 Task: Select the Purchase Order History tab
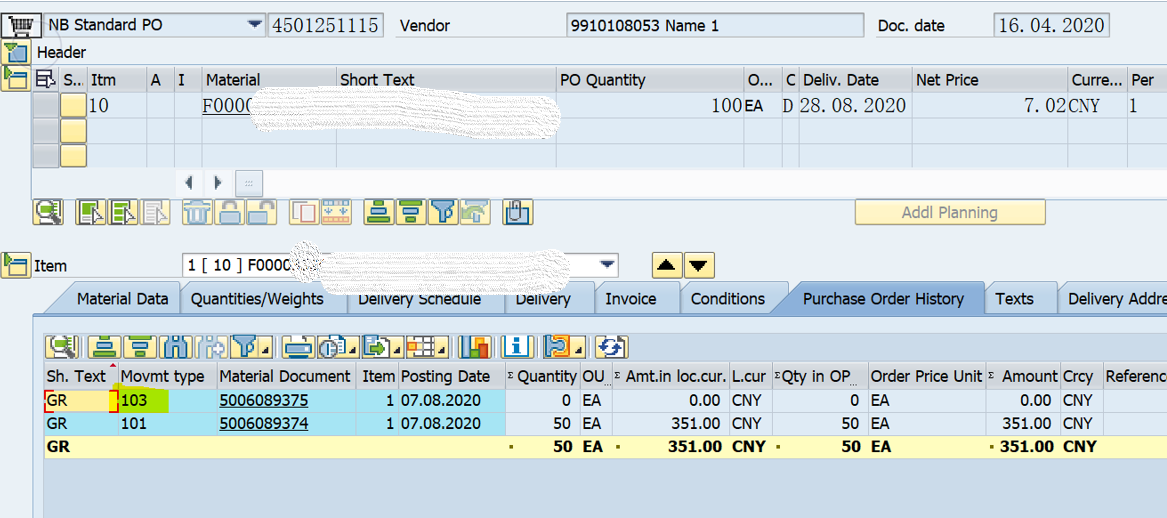(x=883, y=299)
